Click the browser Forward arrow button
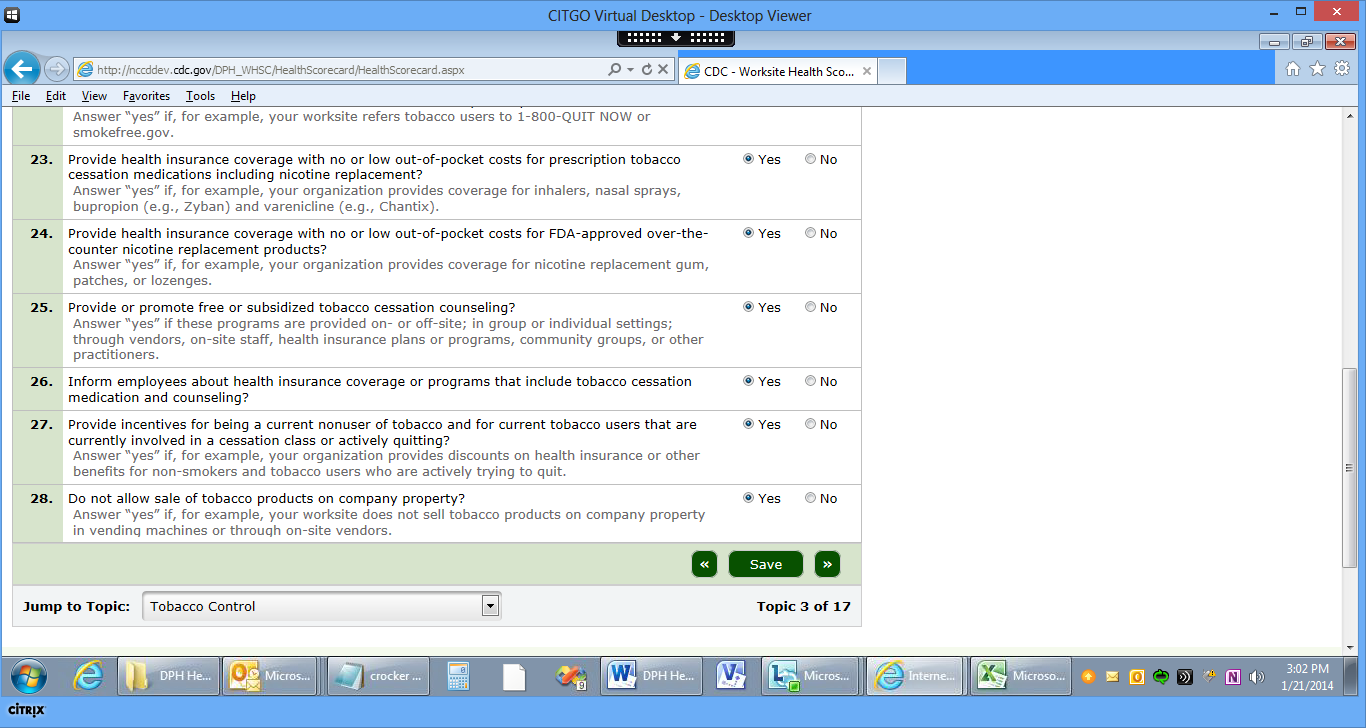 tap(57, 69)
